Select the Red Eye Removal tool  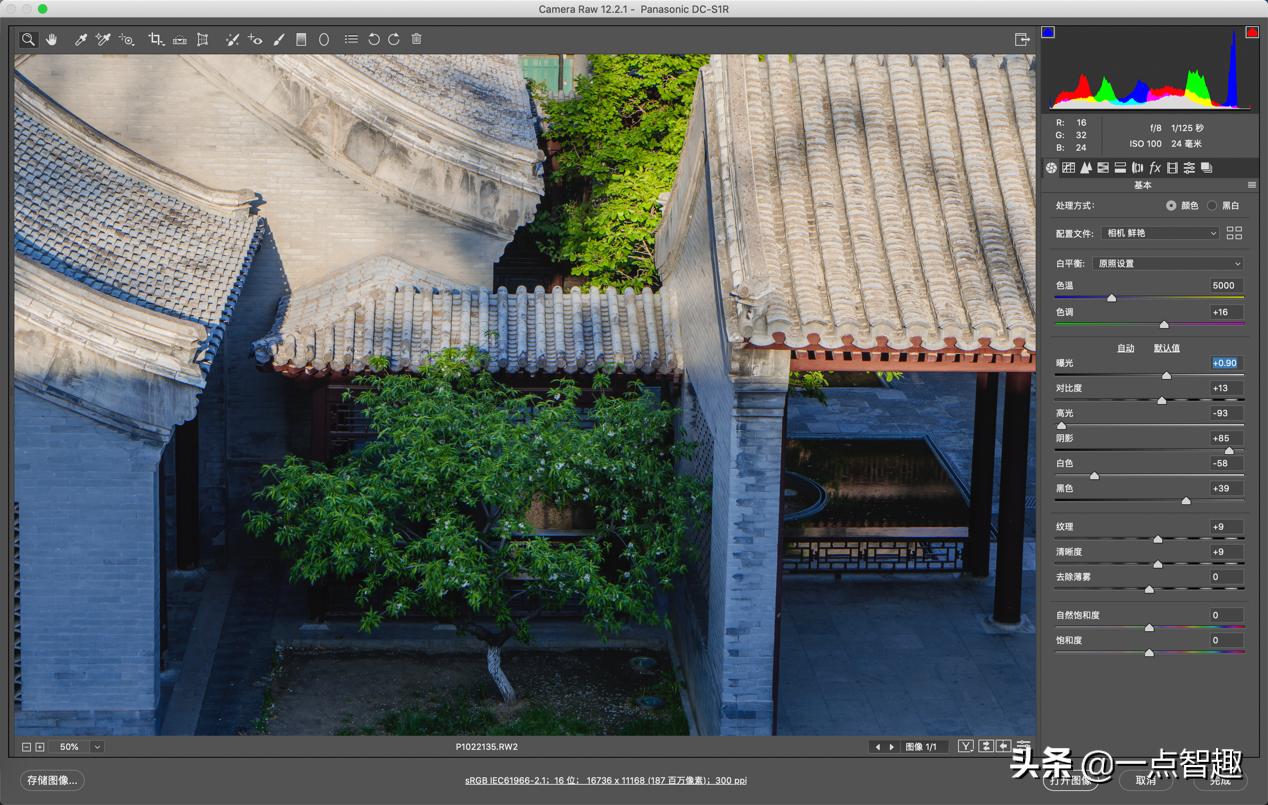pyautogui.click(x=255, y=39)
